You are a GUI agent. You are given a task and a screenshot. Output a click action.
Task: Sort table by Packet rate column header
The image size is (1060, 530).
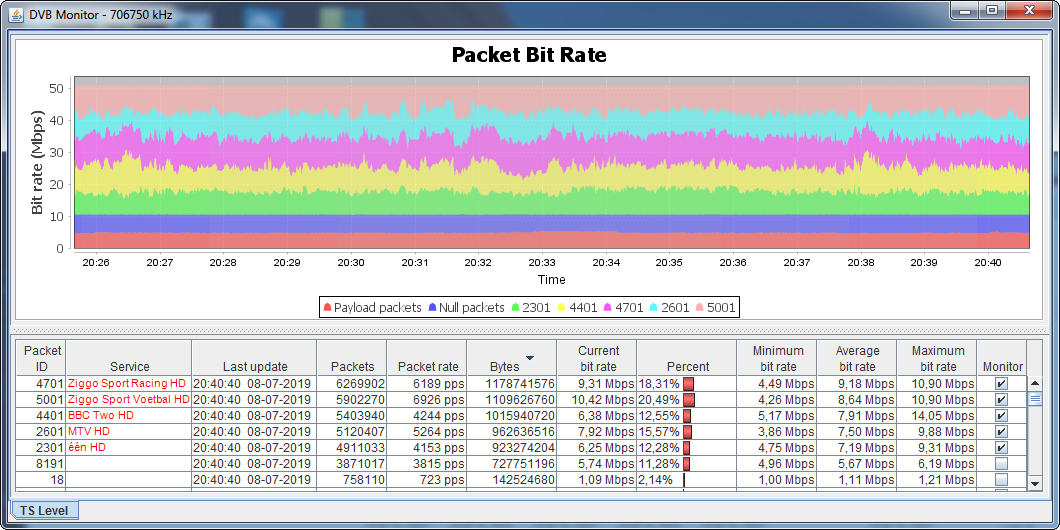point(428,367)
